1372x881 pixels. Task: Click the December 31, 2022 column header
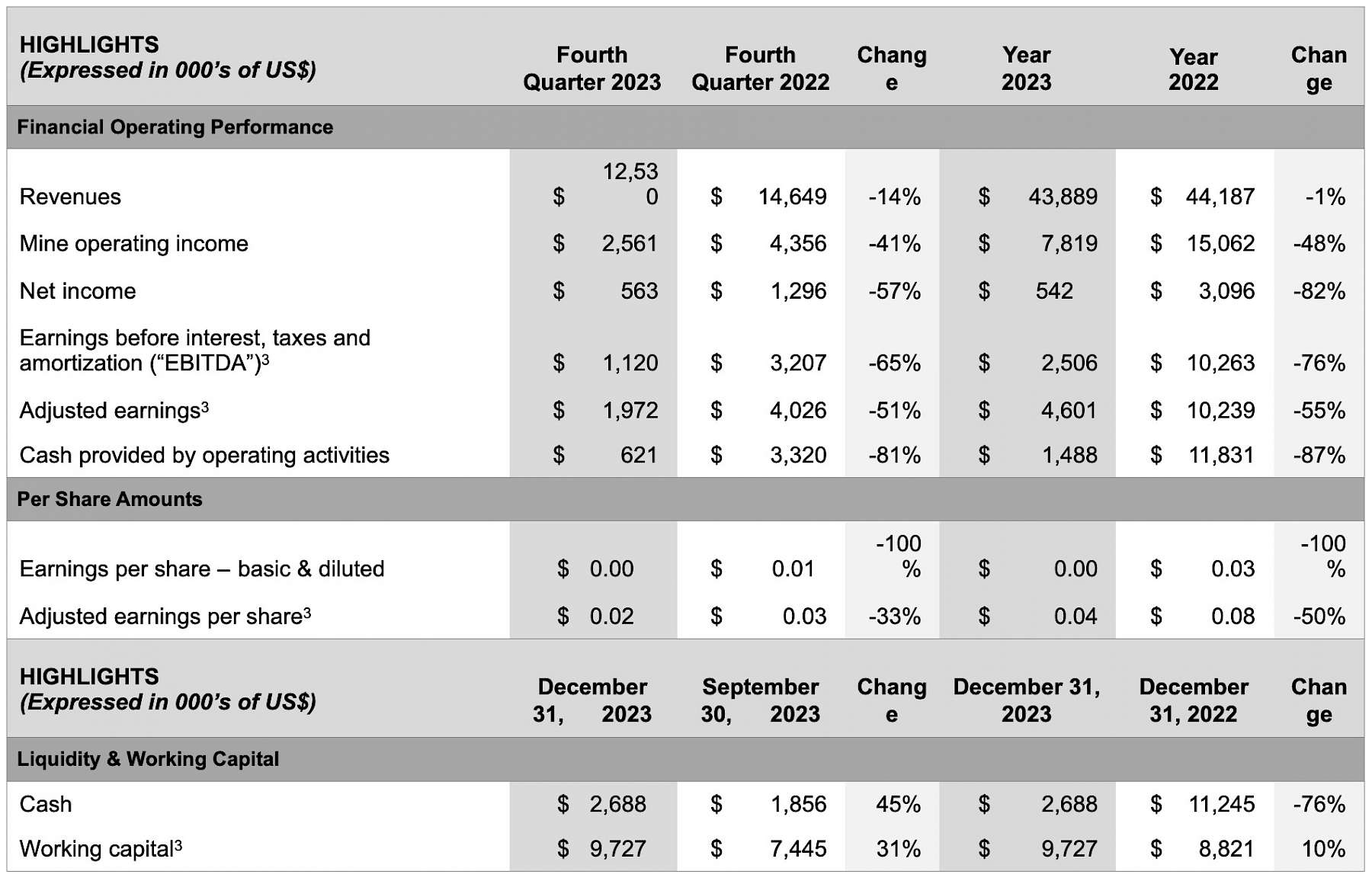[x=1193, y=700]
